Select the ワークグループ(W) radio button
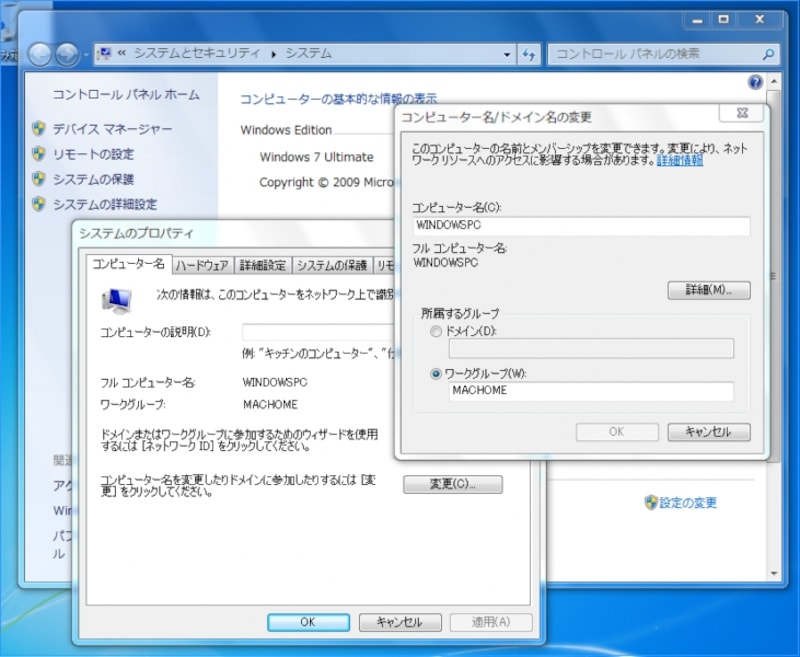This screenshot has width=800, height=657. 435,374
